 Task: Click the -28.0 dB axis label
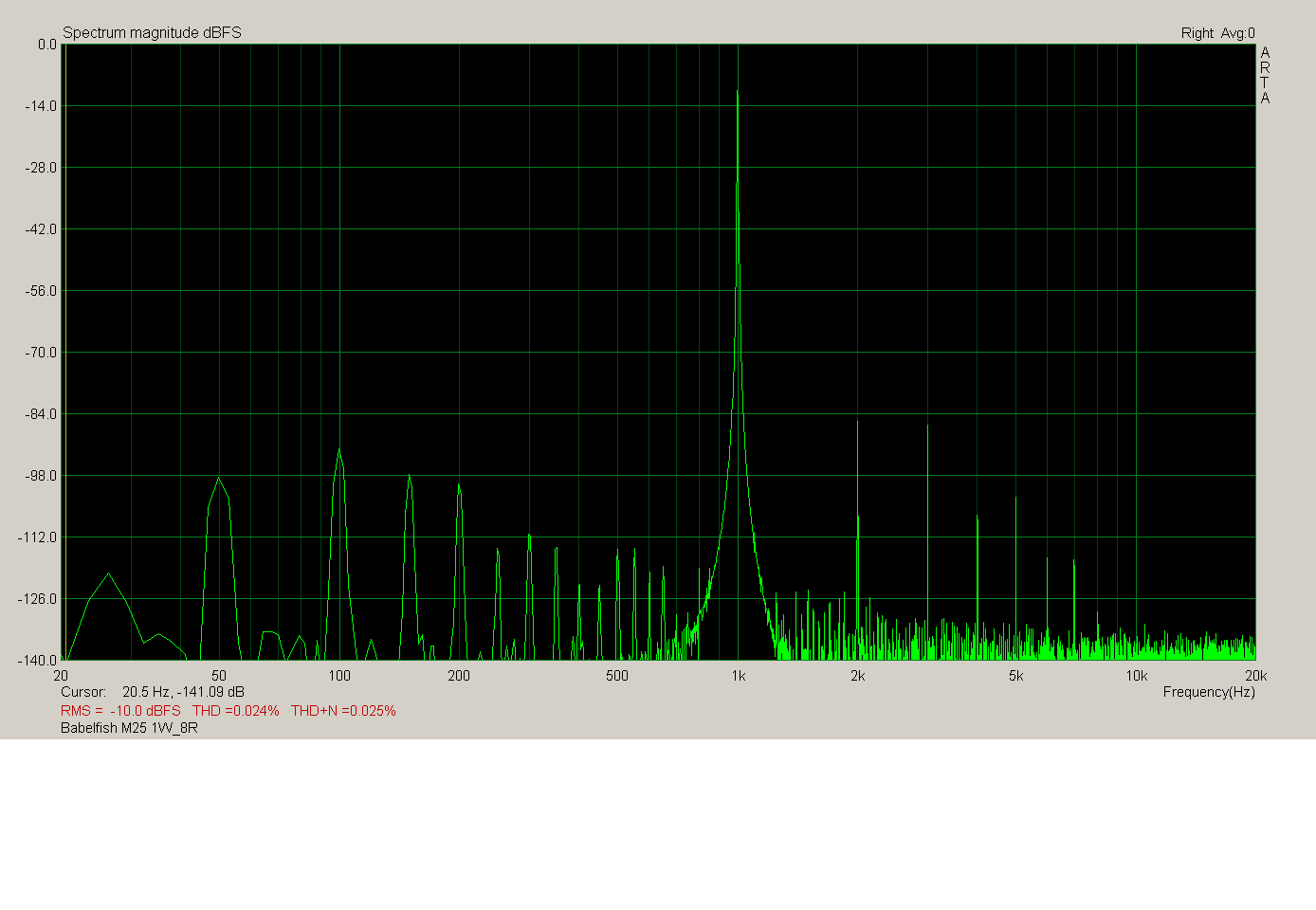coord(41,168)
